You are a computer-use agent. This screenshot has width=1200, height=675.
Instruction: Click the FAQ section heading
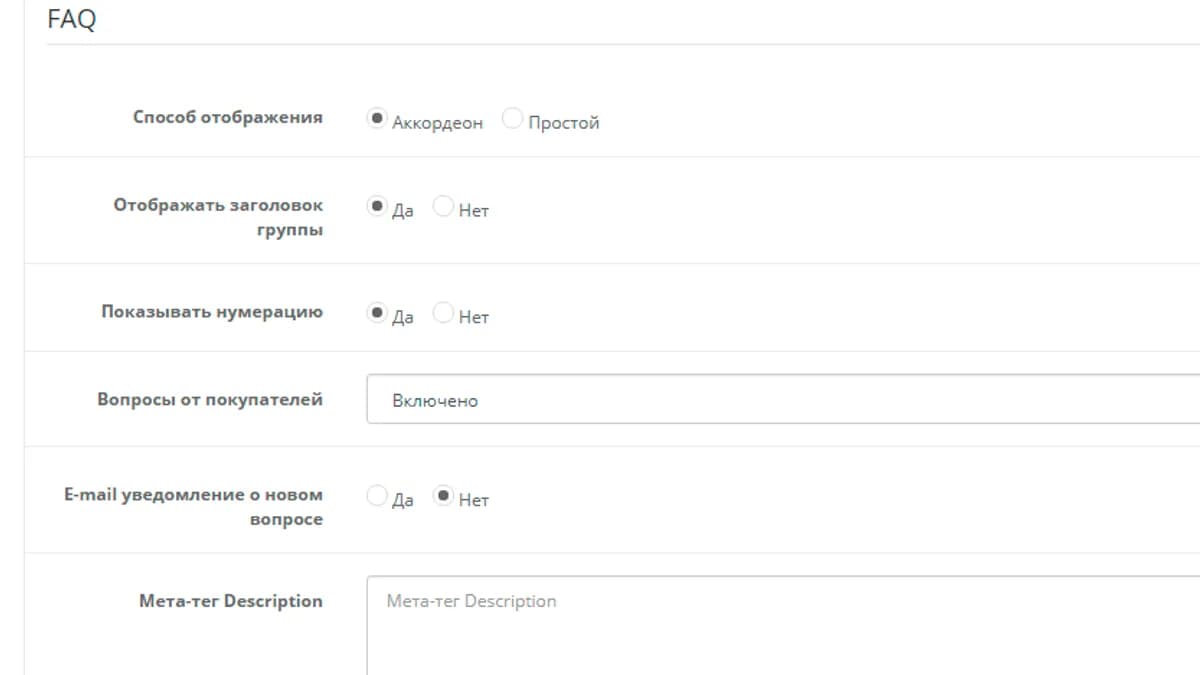tap(72, 19)
